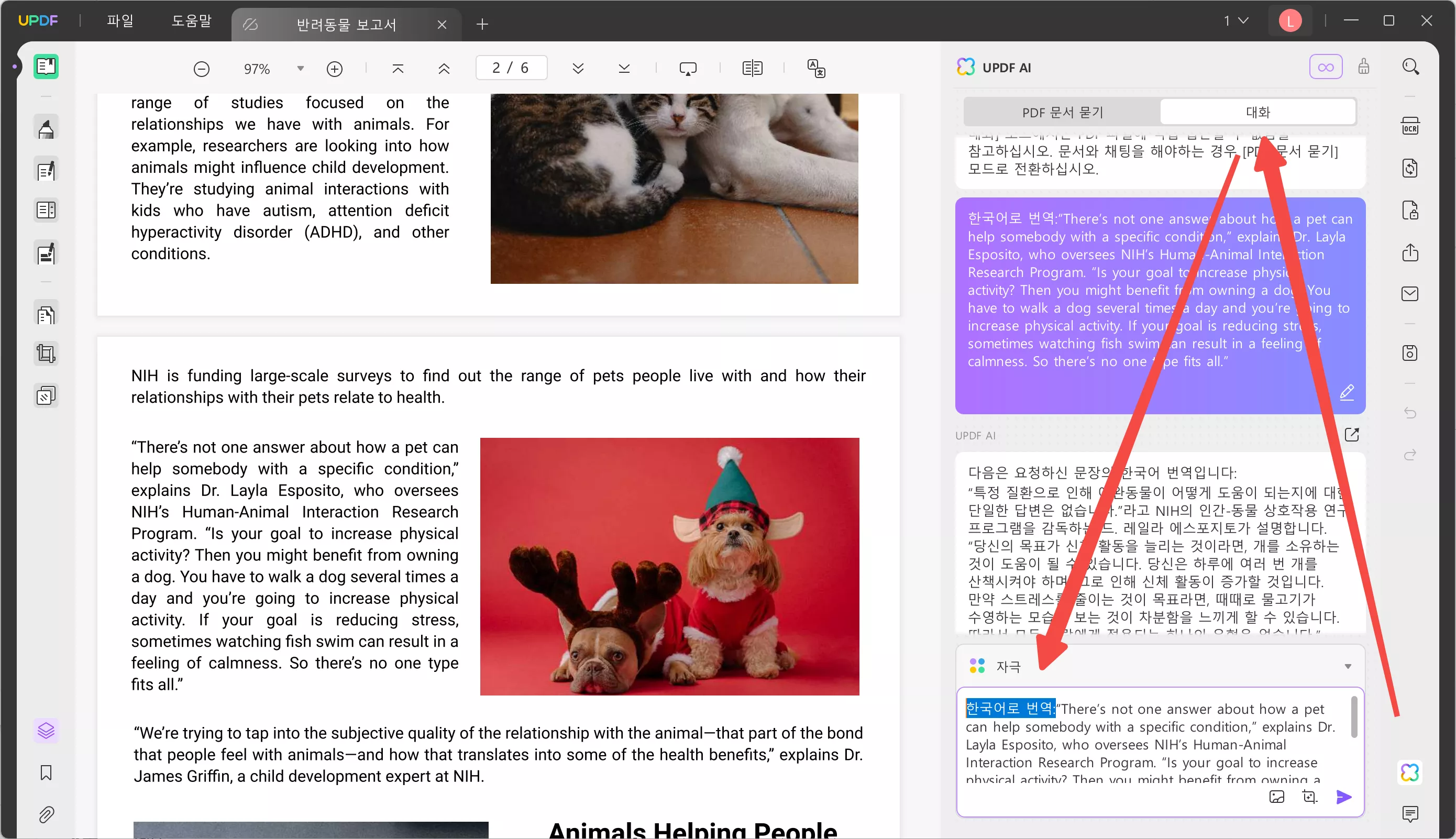Jump to the last page
Screen dimensions: 1456x839
point(624,69)
